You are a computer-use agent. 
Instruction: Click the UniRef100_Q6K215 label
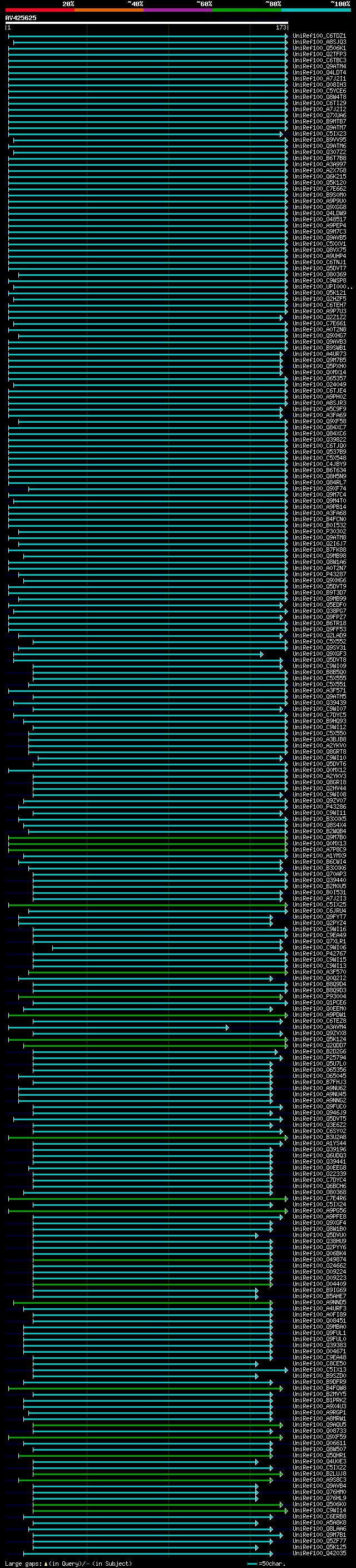pos(319,176)
